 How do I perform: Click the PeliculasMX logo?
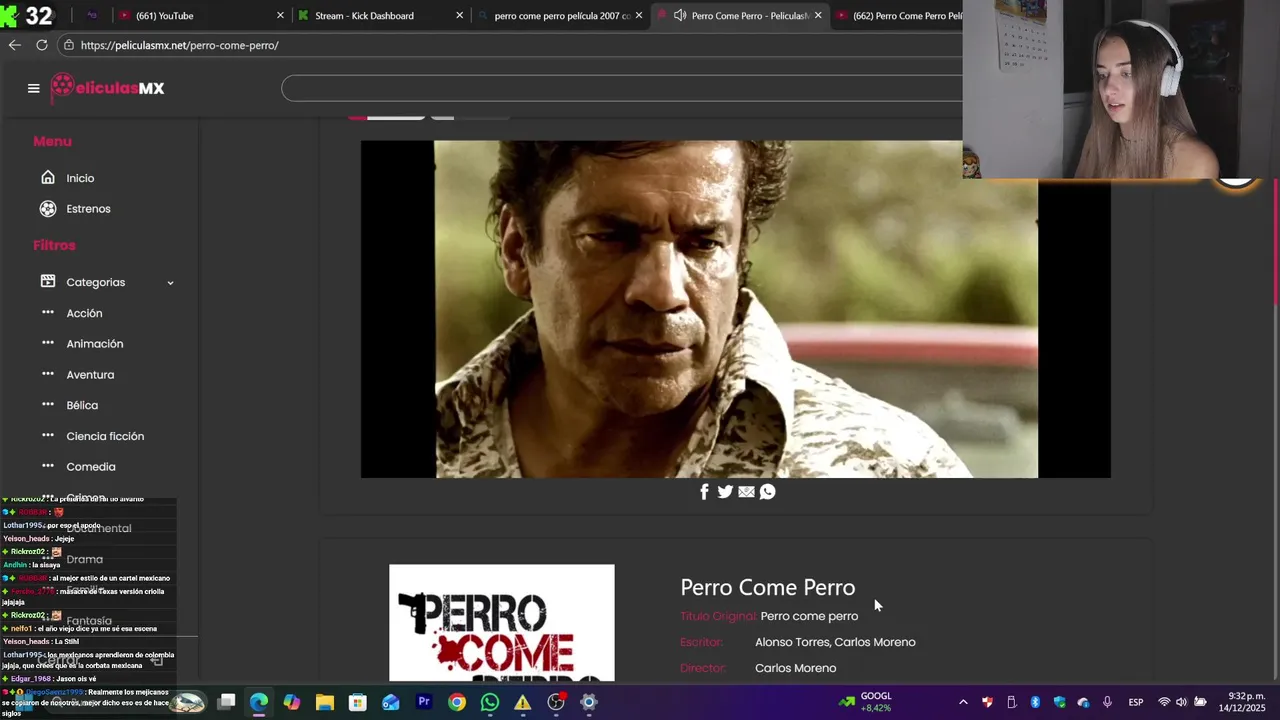tap(107, 87)
